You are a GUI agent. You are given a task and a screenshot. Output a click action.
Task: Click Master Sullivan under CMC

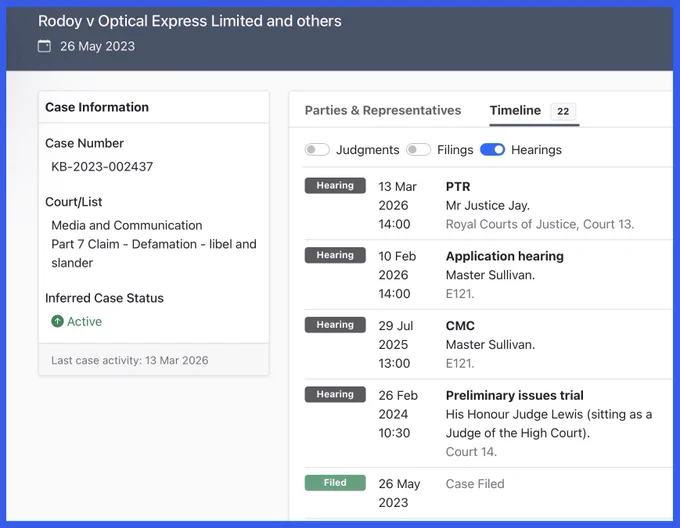[490, 345]
